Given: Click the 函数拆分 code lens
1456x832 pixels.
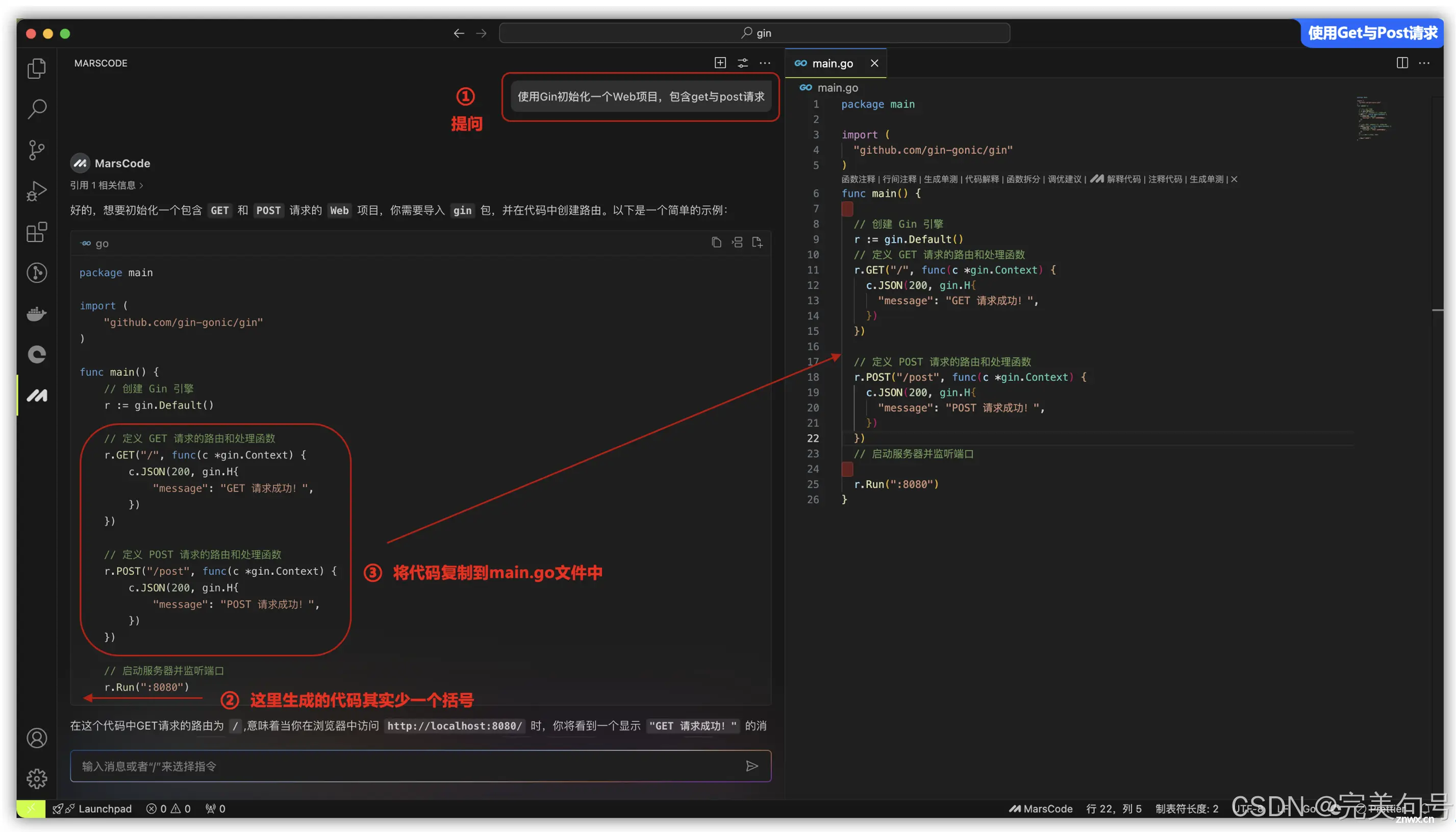Looking at the screenshot, I should tap(1023, 180).
